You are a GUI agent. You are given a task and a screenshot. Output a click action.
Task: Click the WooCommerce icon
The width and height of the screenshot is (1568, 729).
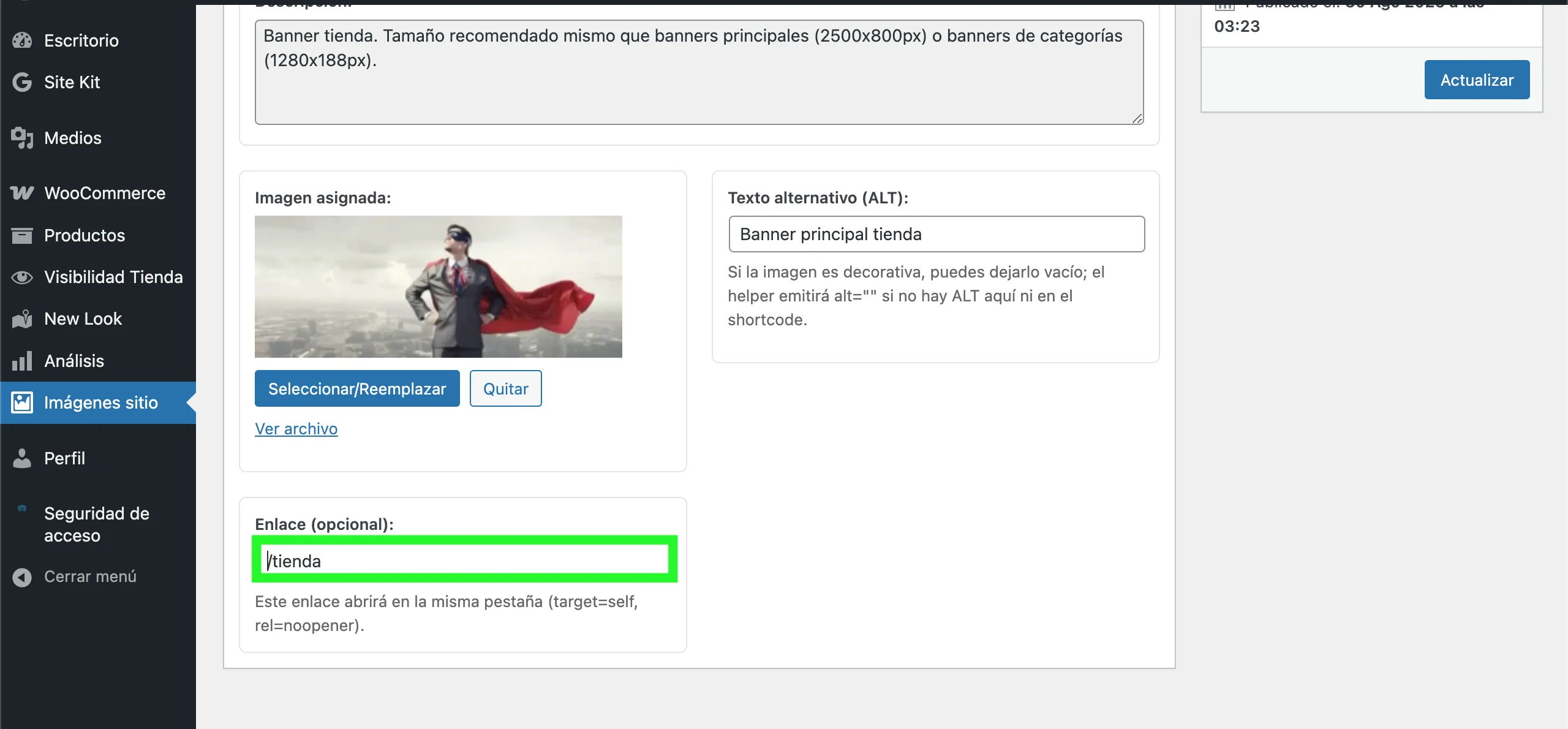pyautogui.click(x=21, y=192)
